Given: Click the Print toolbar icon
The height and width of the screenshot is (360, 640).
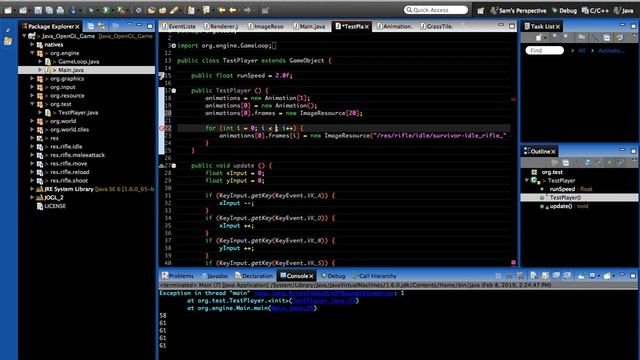Looking at the screenshot, I should point(60,10).
